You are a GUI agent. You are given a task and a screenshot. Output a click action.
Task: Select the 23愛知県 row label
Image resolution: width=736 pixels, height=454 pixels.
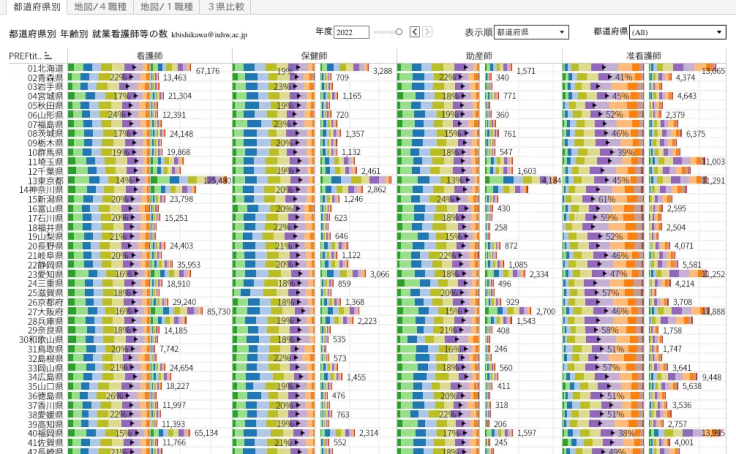click(x=45, y=274)
